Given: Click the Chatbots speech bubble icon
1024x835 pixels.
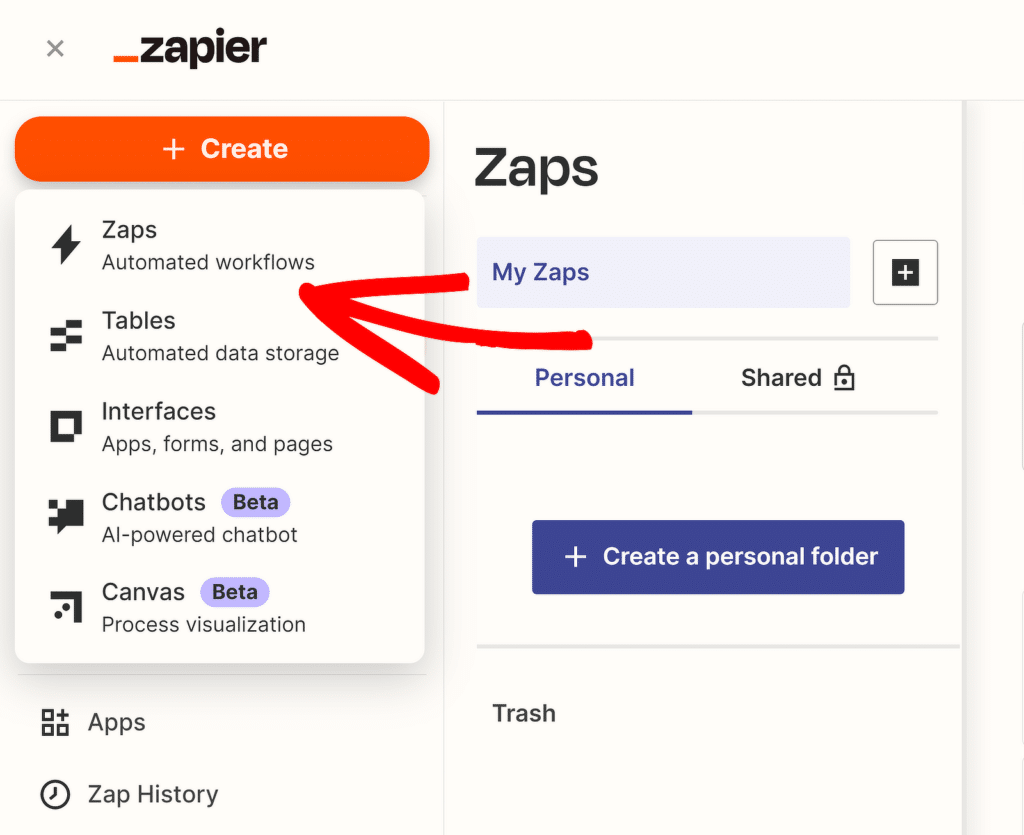Looking at the screenshot, I should pos(66,517).
